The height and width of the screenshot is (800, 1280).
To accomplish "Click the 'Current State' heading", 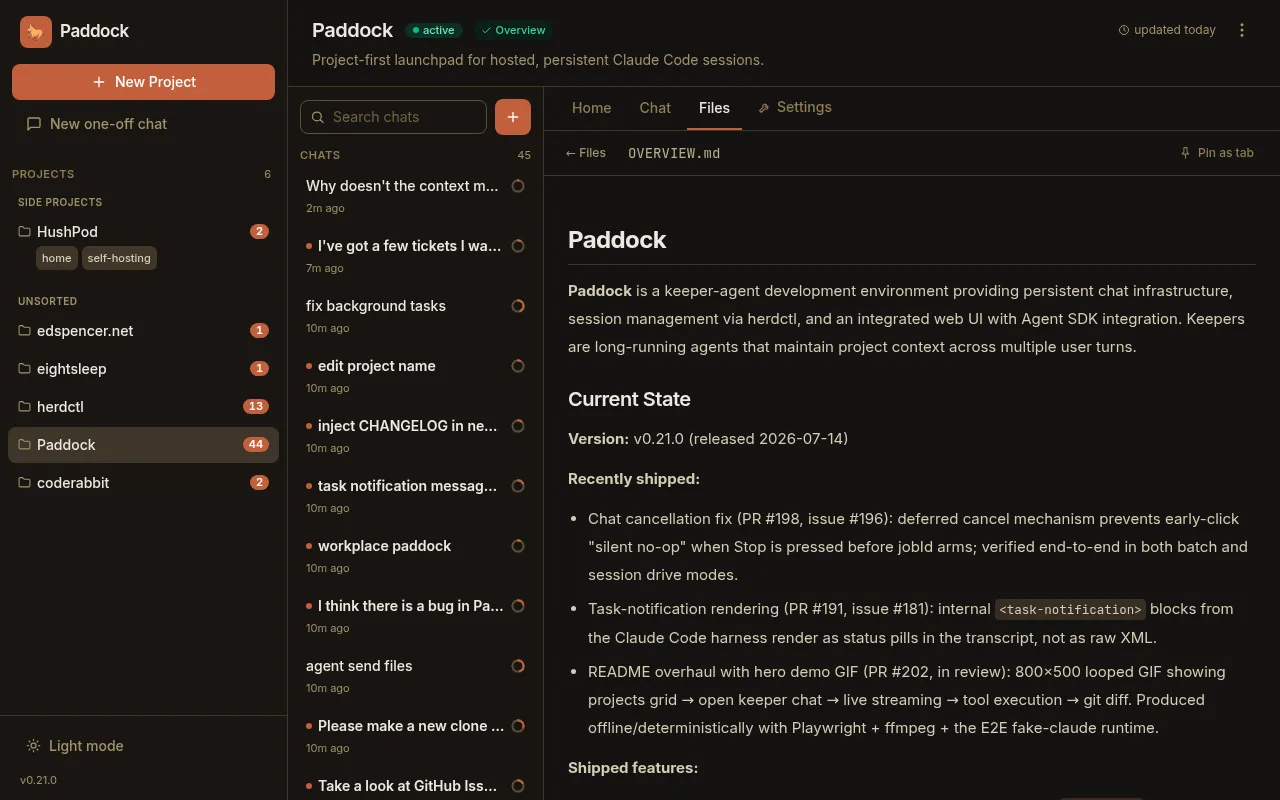I will click(629, 399).
